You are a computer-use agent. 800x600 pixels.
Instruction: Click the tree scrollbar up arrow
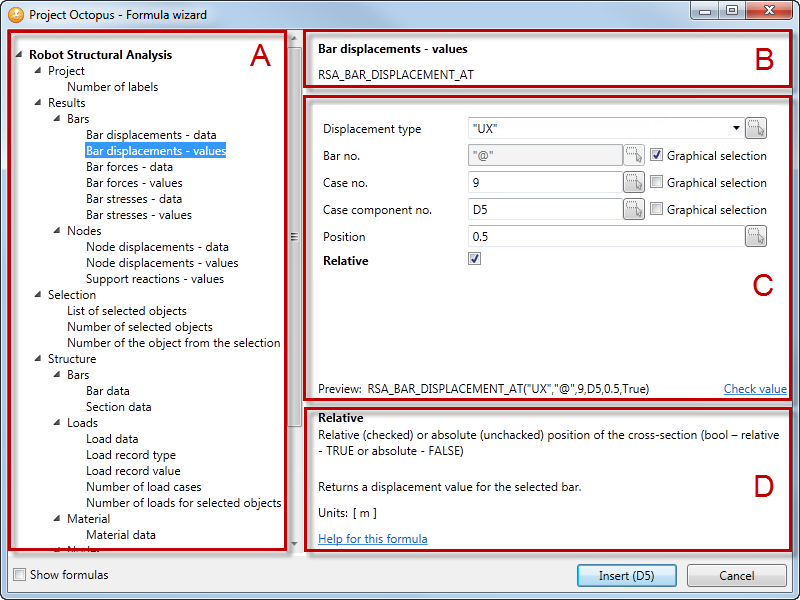click(294, 38)
